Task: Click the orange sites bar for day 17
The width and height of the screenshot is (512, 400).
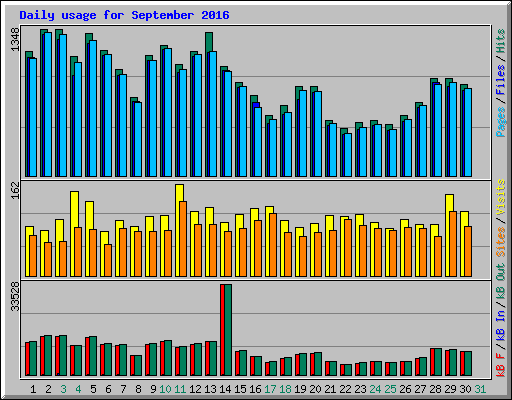Action: tap(273, 245)
